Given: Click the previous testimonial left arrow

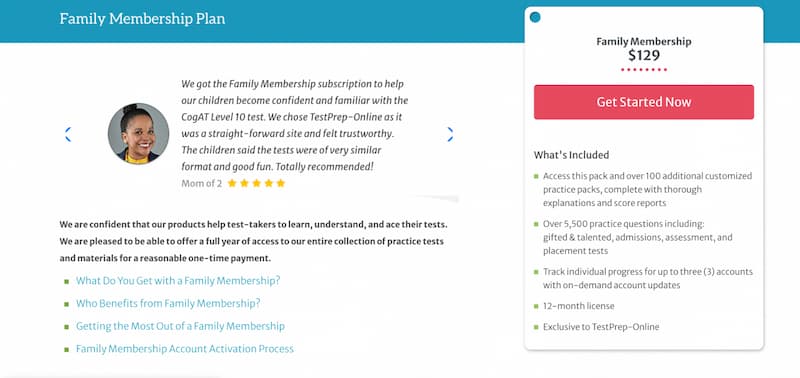Looking at the screenshot, I should (68, 135).
